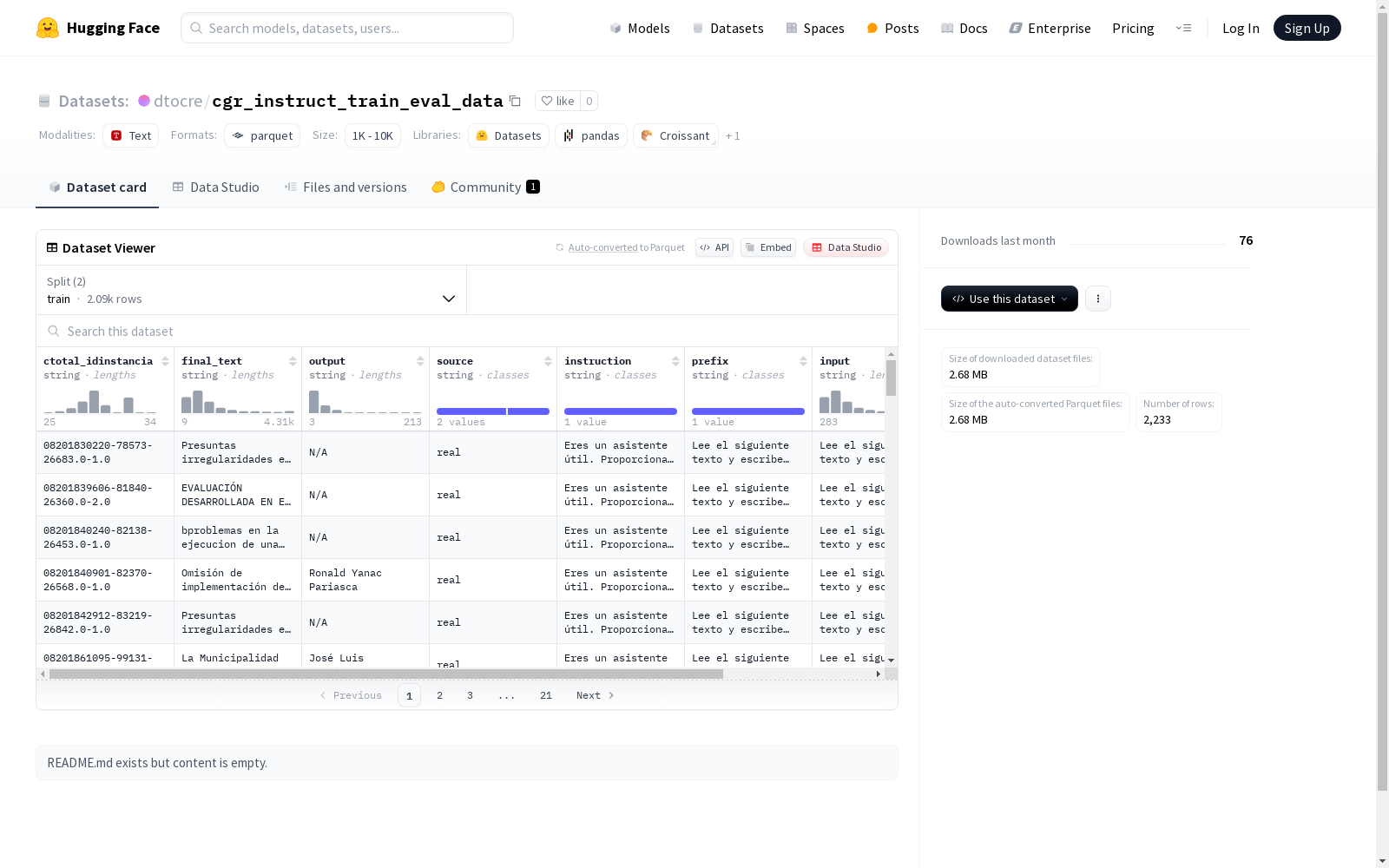Image resolution: width=1389 pixels, height=868 pixels.
Task: Show additional libraries with +1
Action: (x=733, y=135)
